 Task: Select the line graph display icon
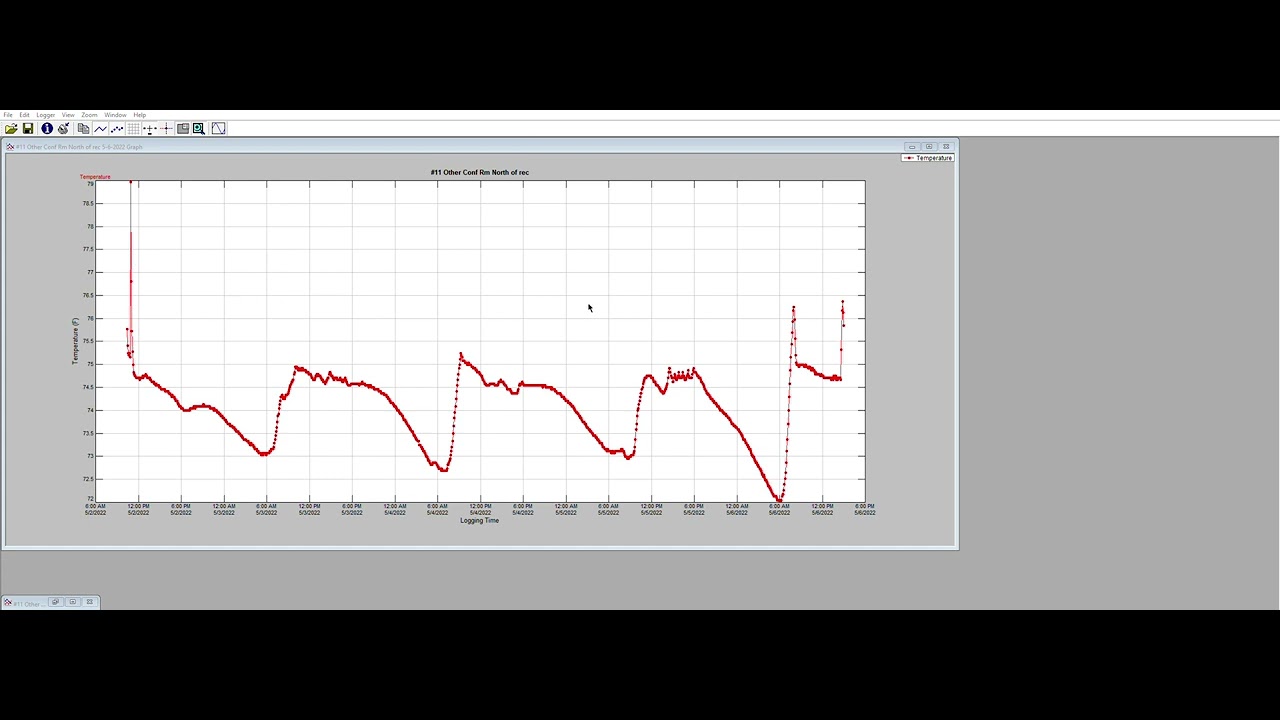(x=100, y=128)
